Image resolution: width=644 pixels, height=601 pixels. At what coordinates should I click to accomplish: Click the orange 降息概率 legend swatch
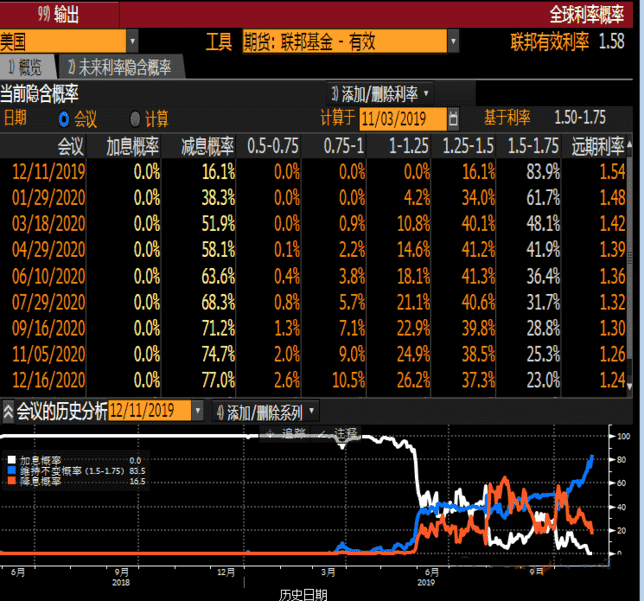click(x=11, y=481)
